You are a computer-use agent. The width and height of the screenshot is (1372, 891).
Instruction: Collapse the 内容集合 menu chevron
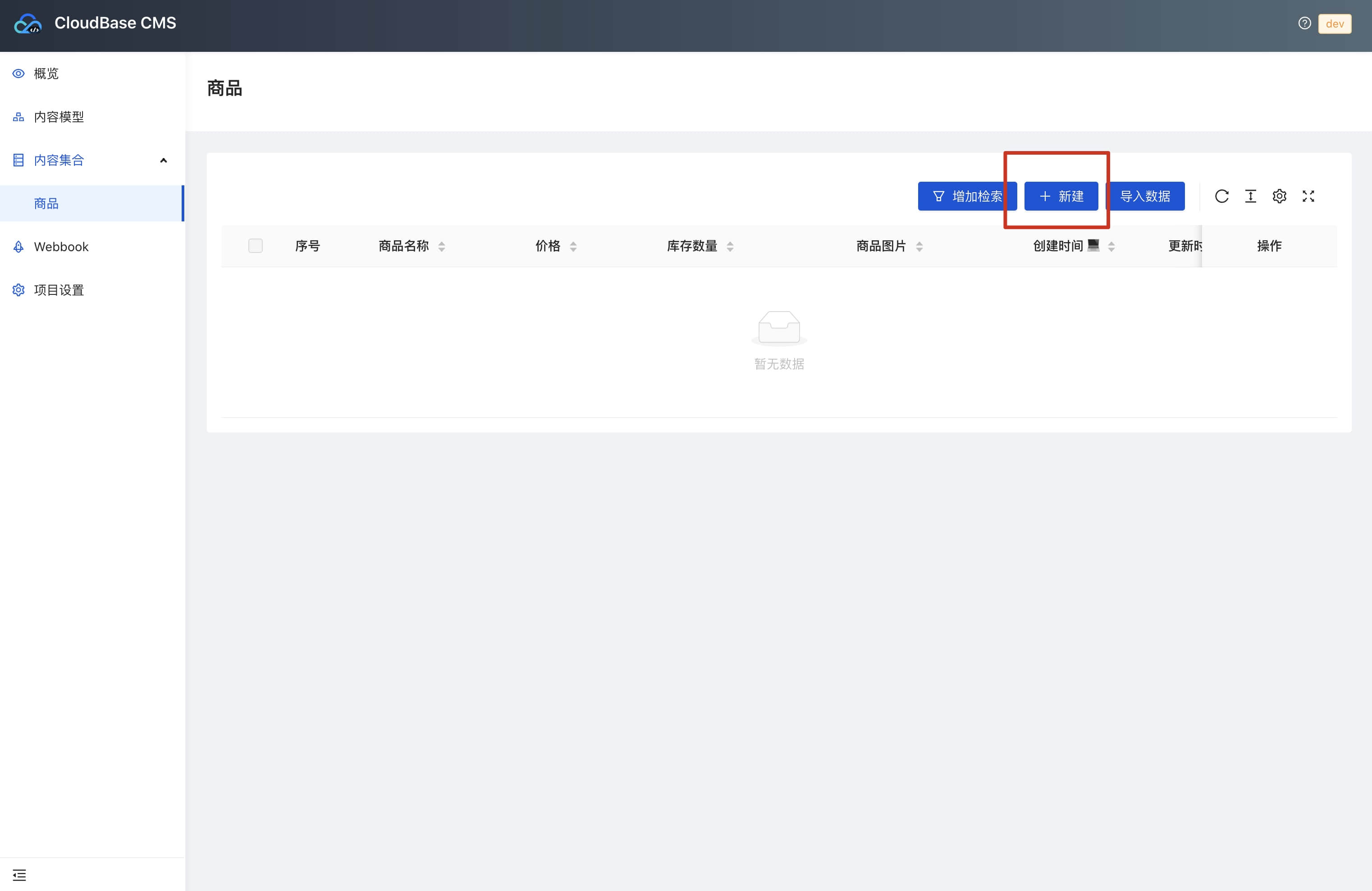tap(163, 161)
